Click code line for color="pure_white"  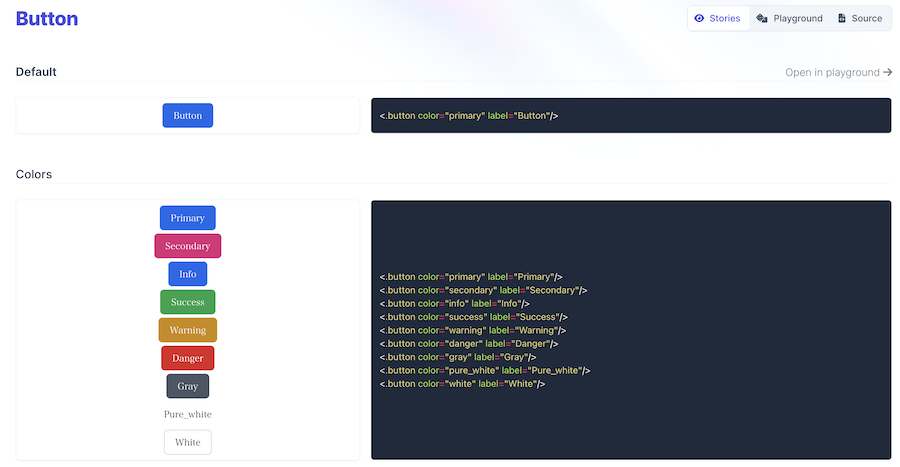tap(484, 371)
